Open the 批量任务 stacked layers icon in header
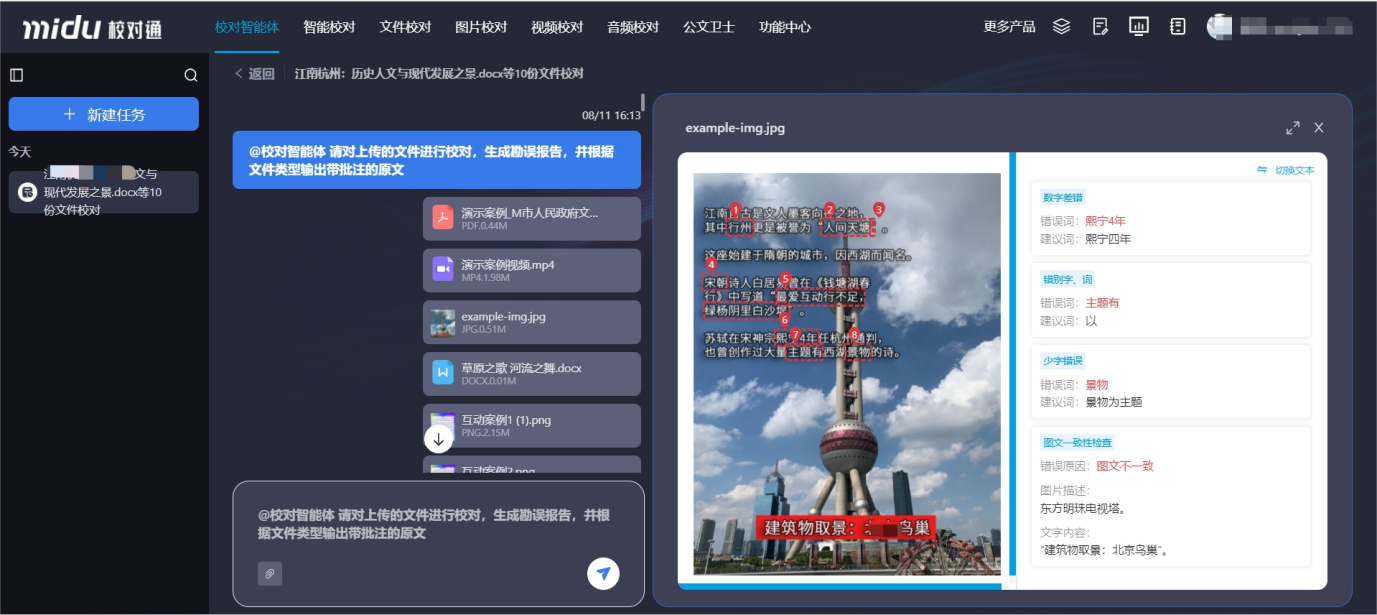1377x615 pixels. 1061,26
